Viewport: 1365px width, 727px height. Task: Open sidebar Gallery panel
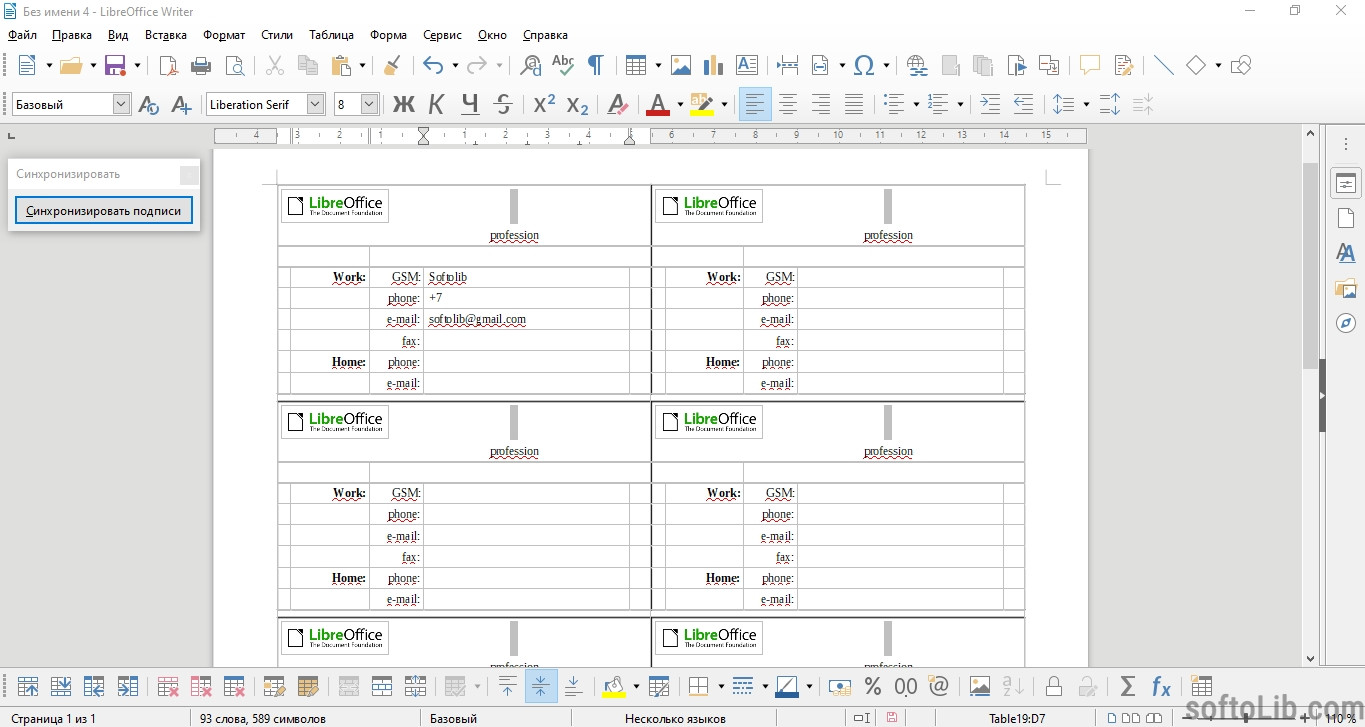[x=1346, y=288]
